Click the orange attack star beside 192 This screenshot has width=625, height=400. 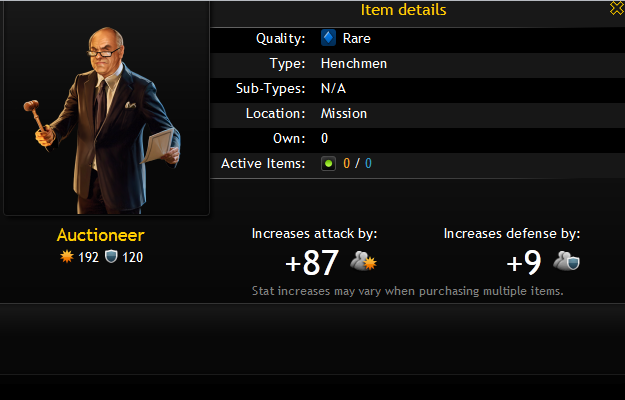tap(67, 257)
